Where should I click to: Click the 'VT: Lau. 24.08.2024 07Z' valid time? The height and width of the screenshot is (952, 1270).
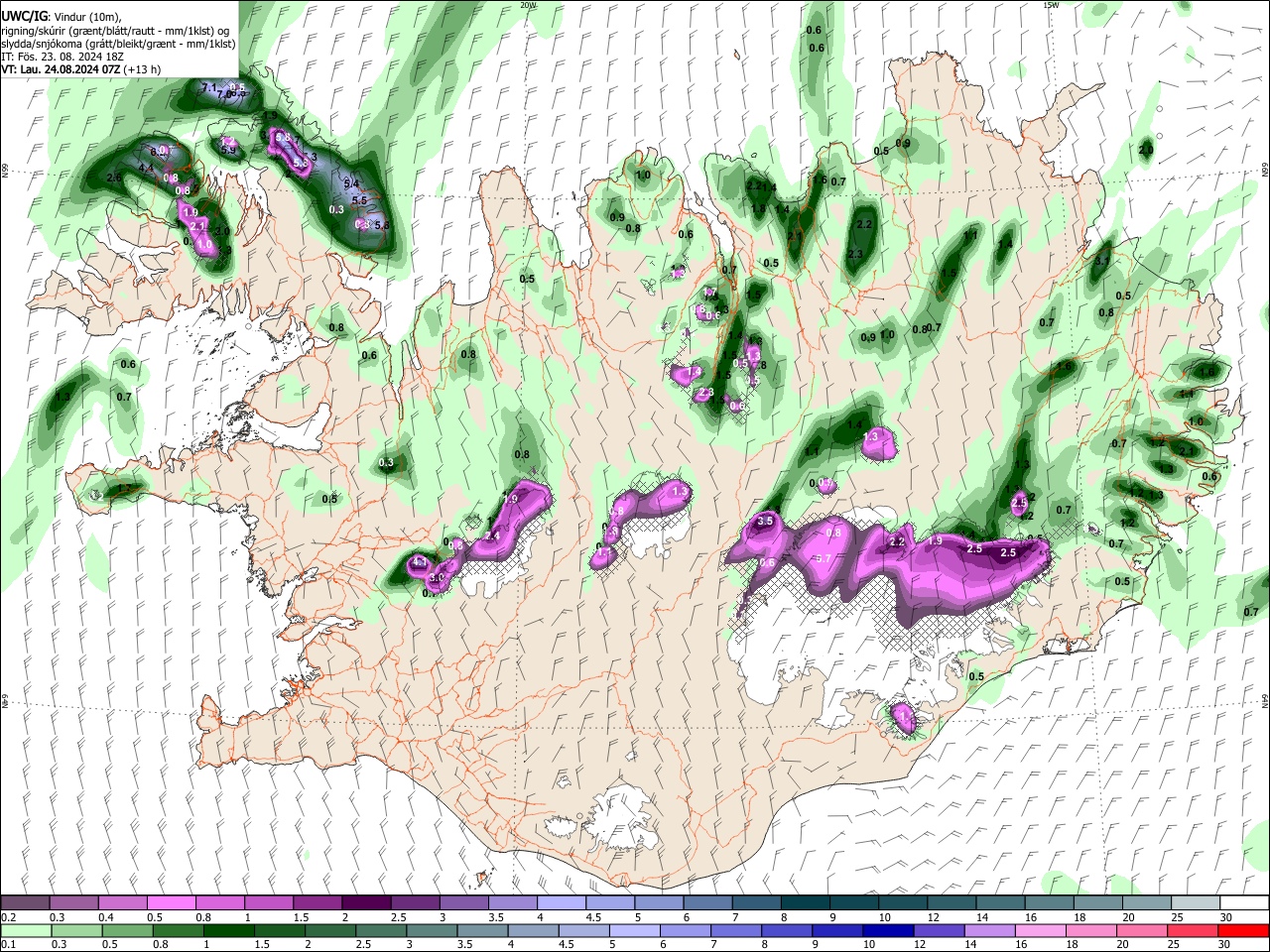click(x=61, y=69)
